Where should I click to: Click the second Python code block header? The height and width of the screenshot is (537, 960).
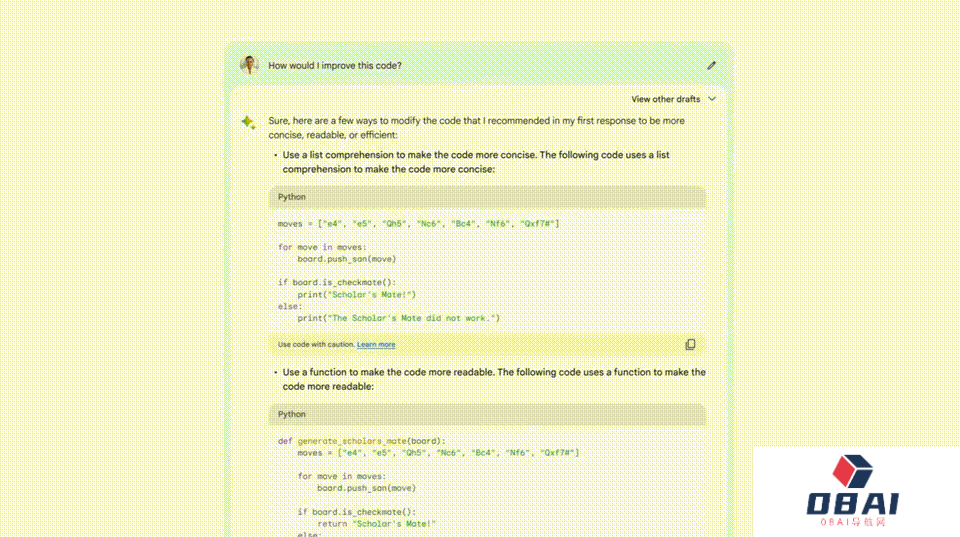click(x=487, y=415)
